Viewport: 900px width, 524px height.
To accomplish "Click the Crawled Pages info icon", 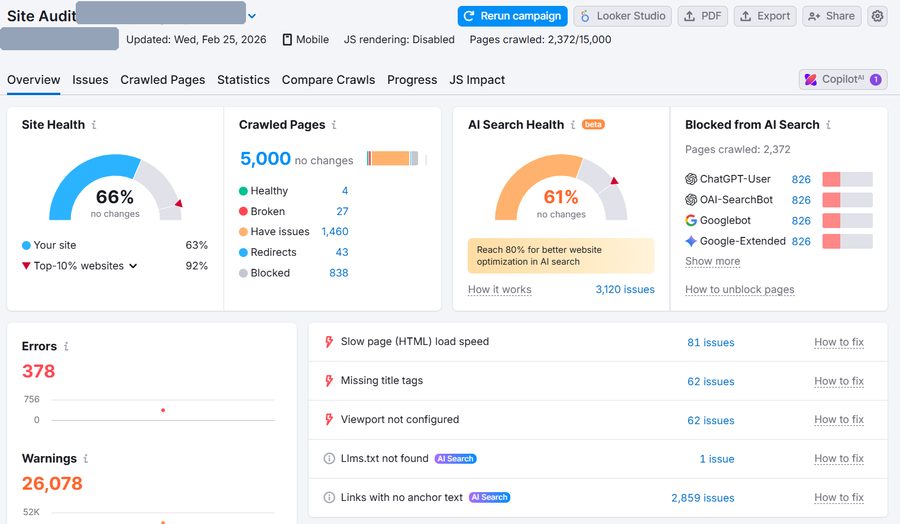I will (333, 125).
